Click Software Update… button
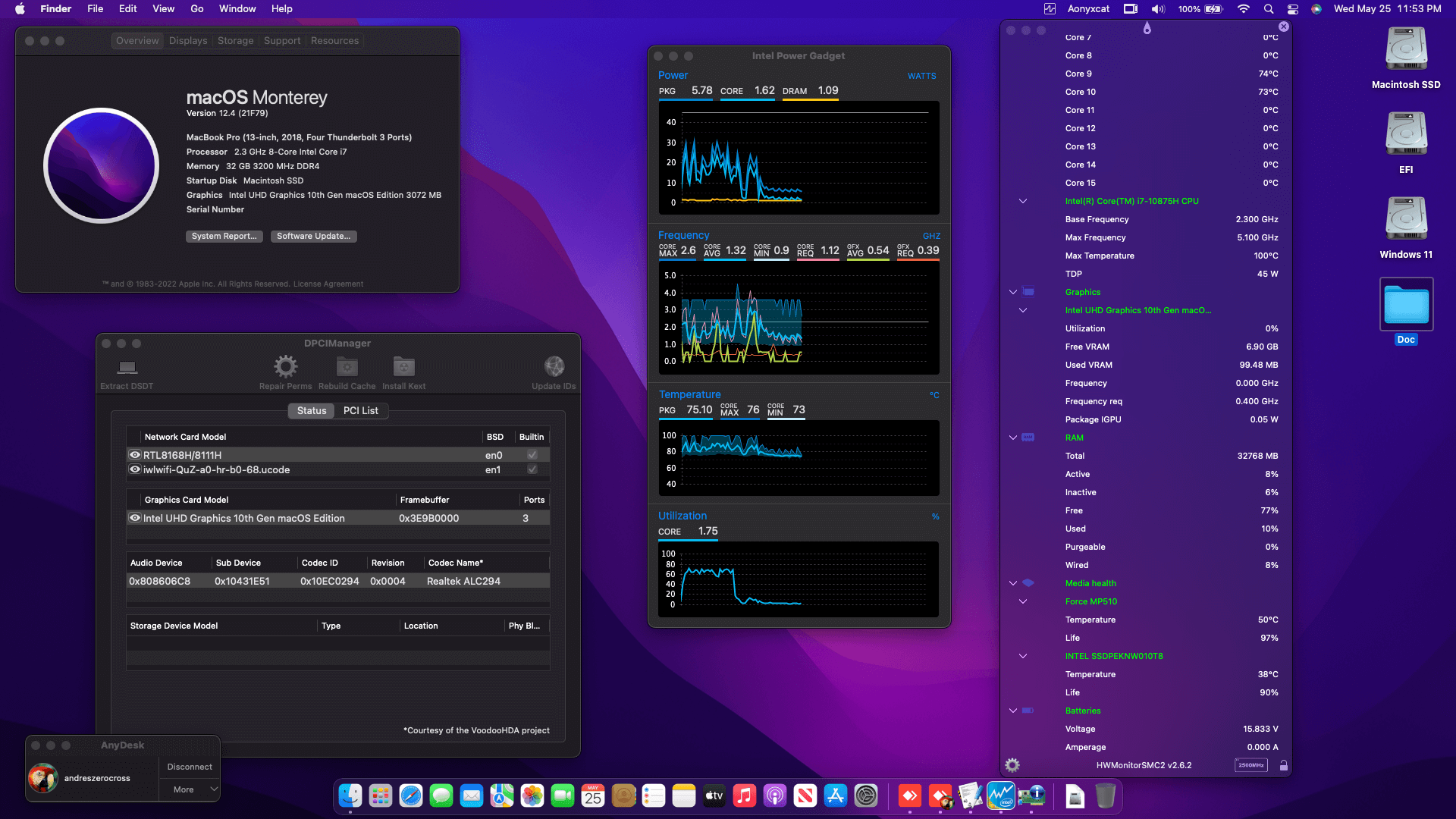The height and width of the screenshot is (819, 1456). click(x=313, y=237)
